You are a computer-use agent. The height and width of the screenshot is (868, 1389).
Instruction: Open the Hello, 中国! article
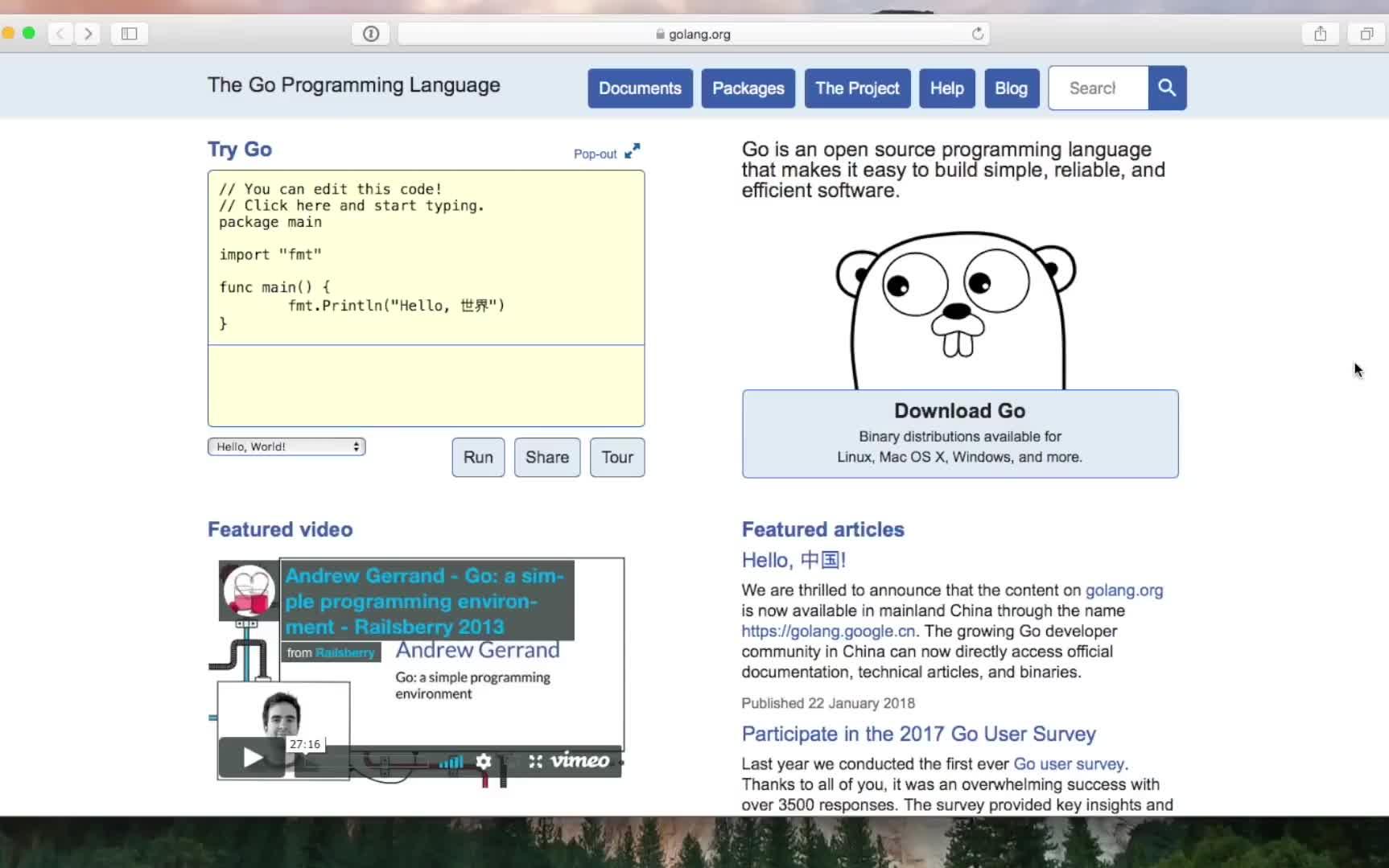[x=793, y=560]
